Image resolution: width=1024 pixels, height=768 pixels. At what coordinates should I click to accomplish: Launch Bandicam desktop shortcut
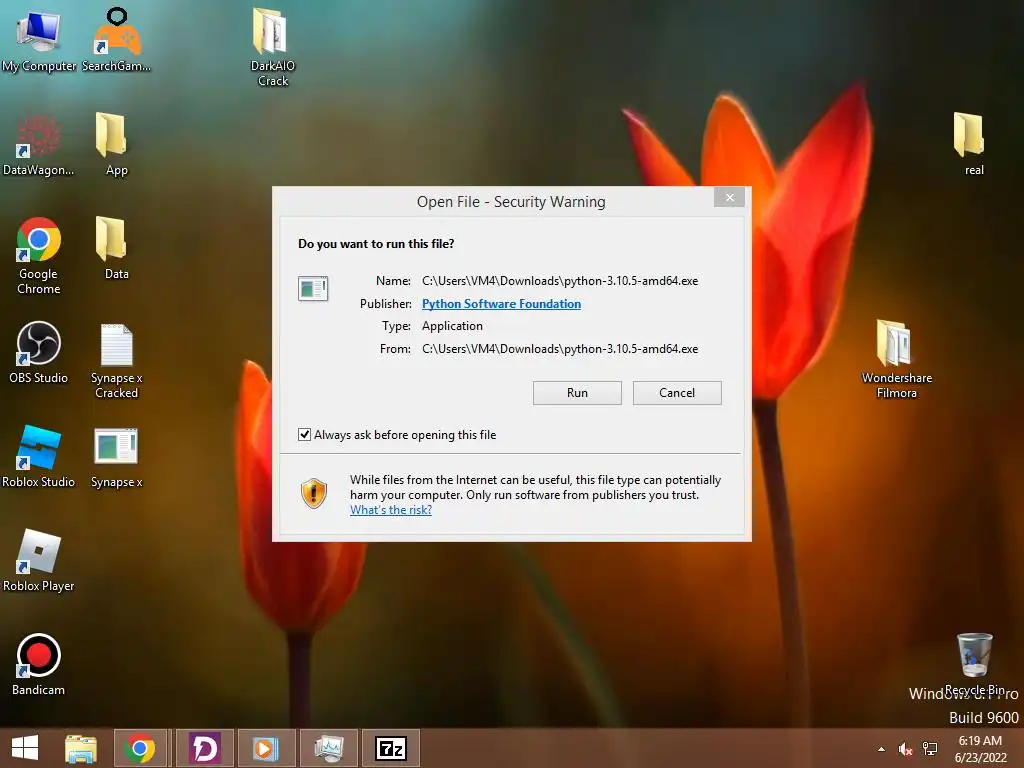39,664
